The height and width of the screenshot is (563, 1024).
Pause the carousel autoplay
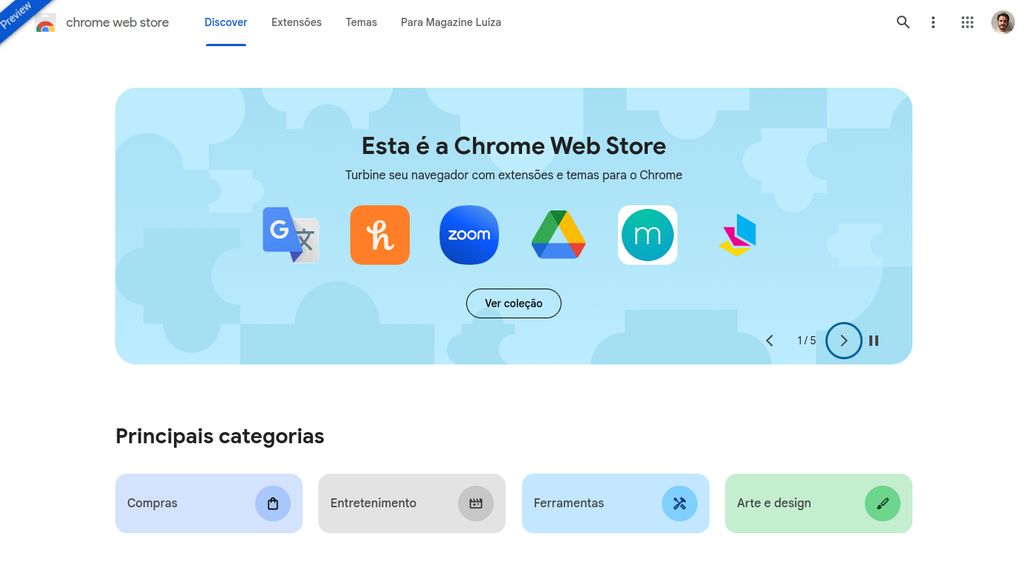point(874,341)
